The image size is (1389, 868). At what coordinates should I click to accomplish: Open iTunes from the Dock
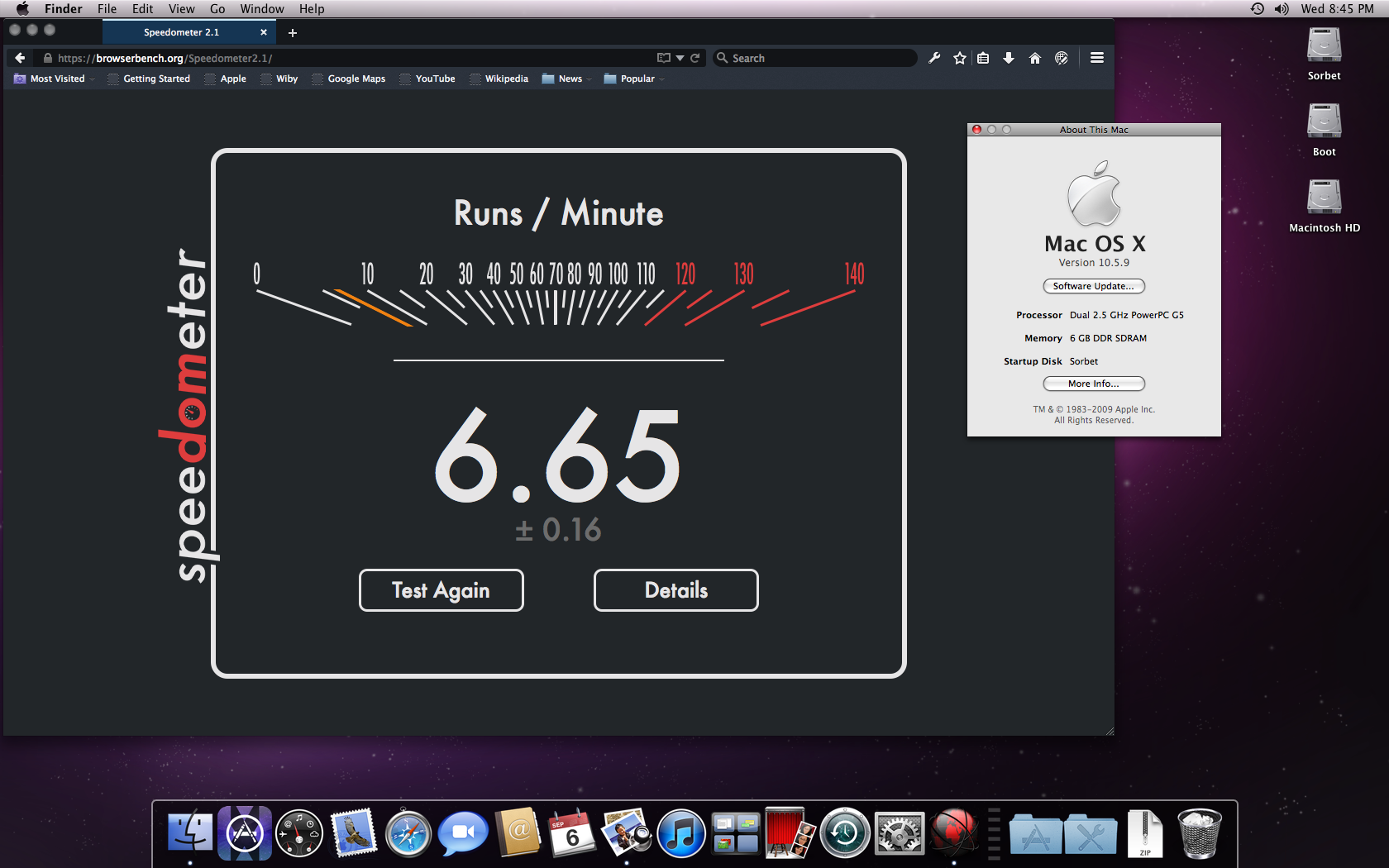681,833
